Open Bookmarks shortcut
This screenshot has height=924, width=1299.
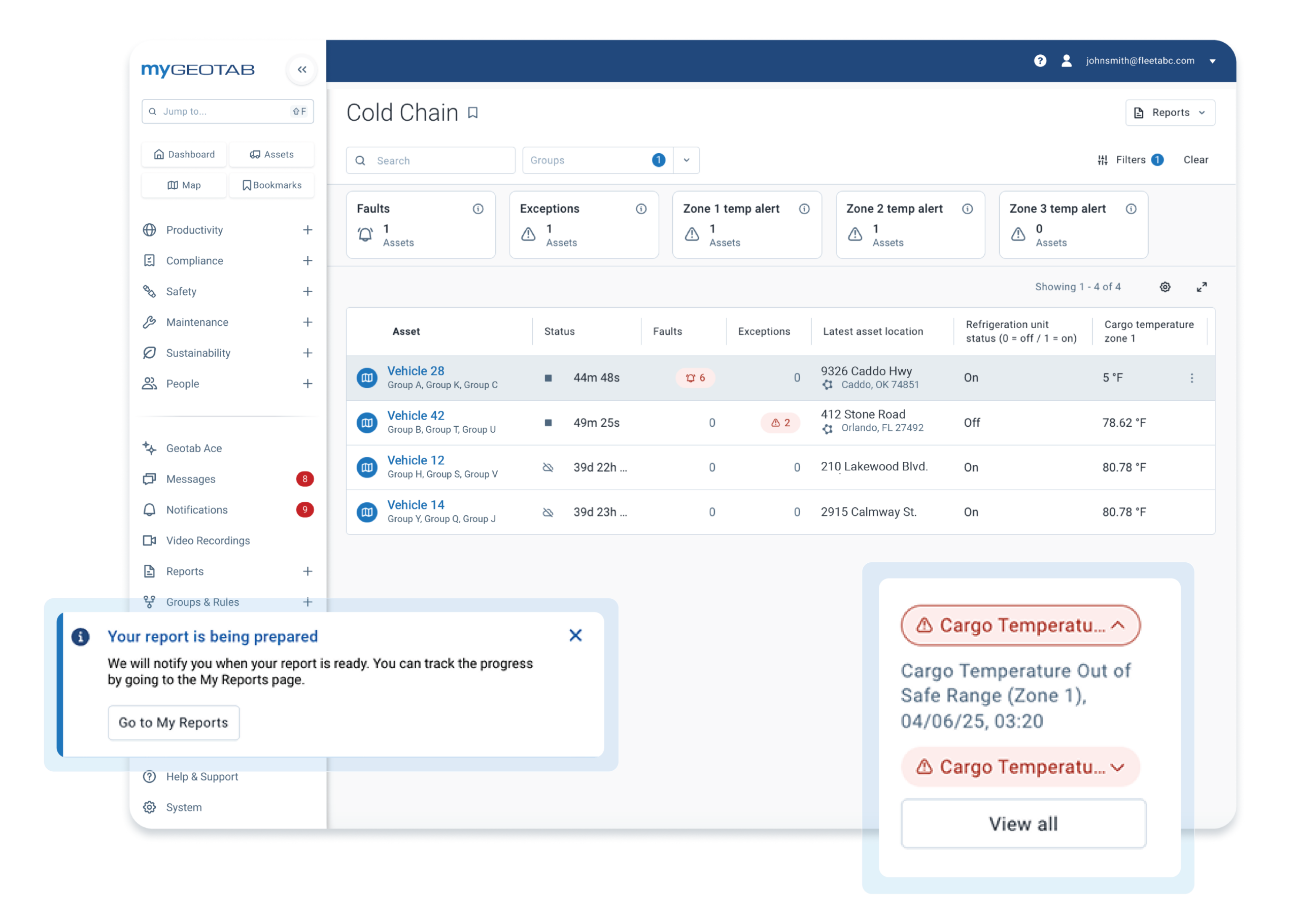[271, 185]
